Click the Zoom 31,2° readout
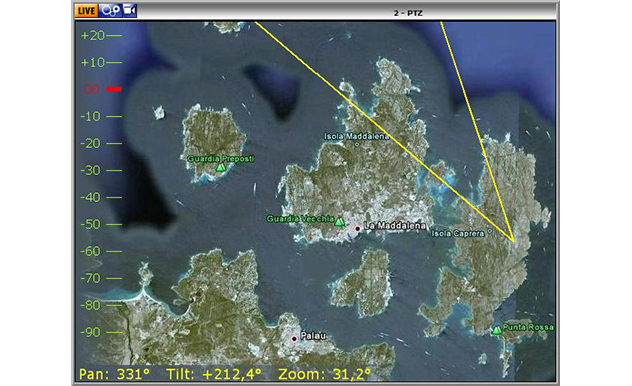Viewport: 632px width, 386px height. tap(324, 374)
